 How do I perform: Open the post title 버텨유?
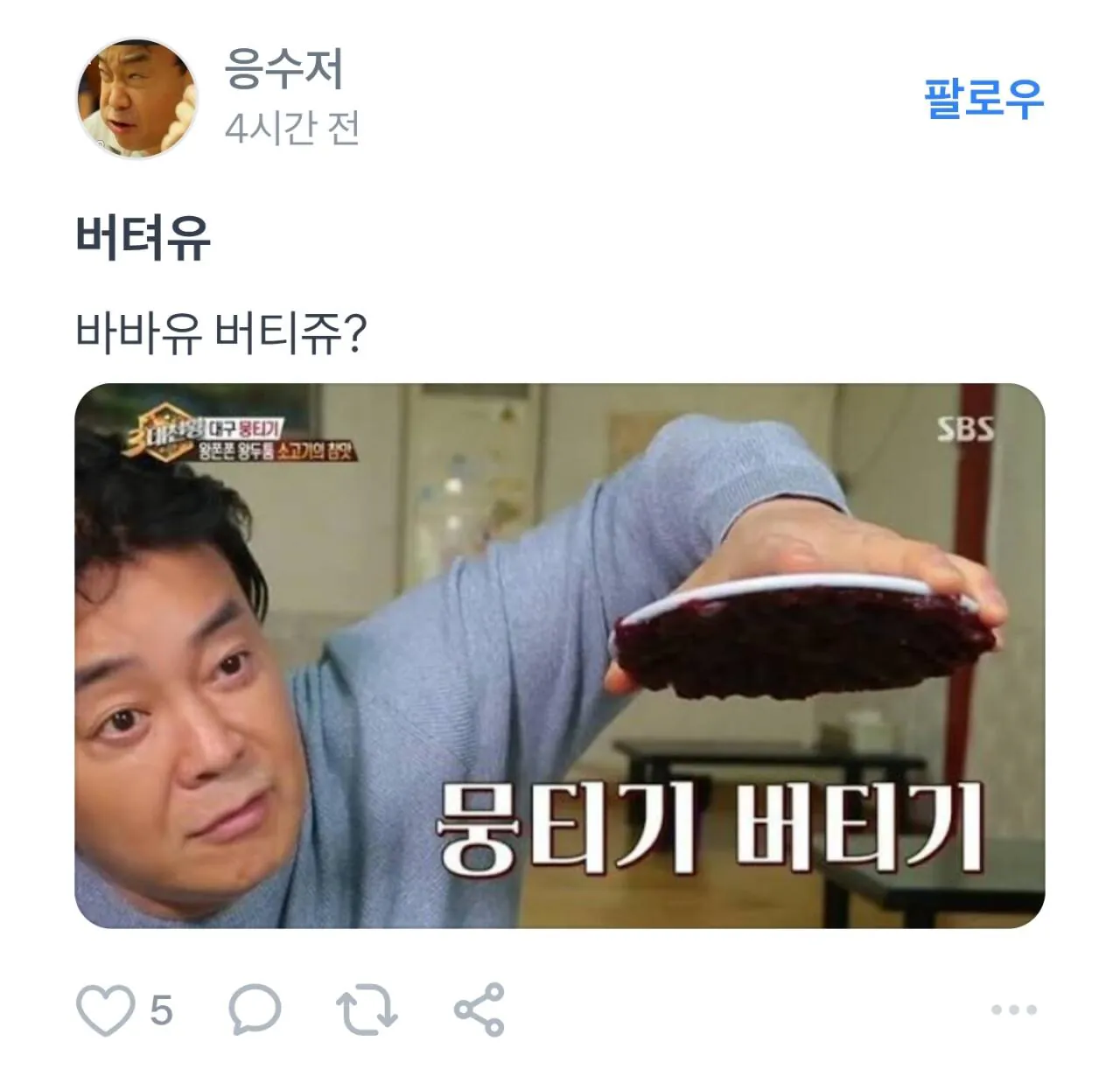point(143,236)
